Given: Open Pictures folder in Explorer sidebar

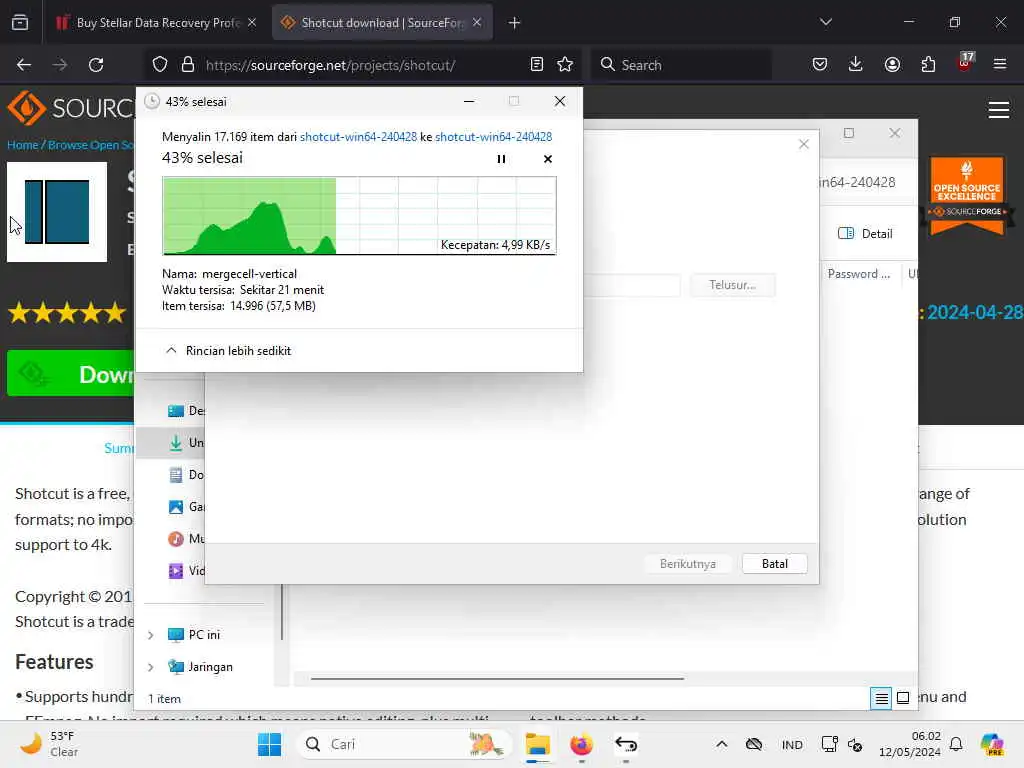Looking at the screenshot, I should 185,507.
